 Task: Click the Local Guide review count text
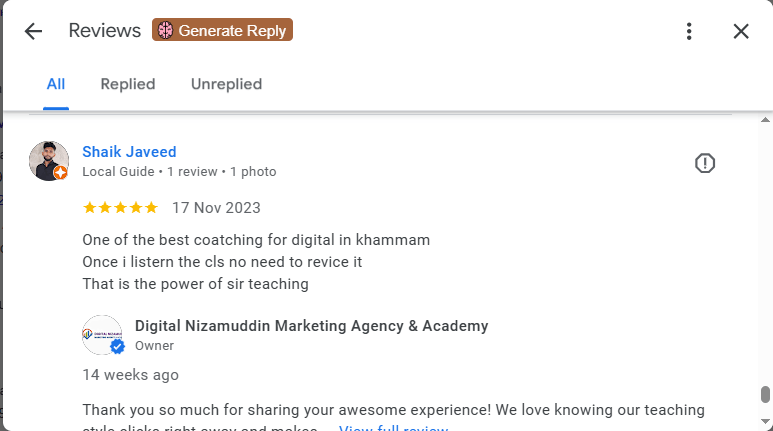pyautogui.click(x=179, y=172)
